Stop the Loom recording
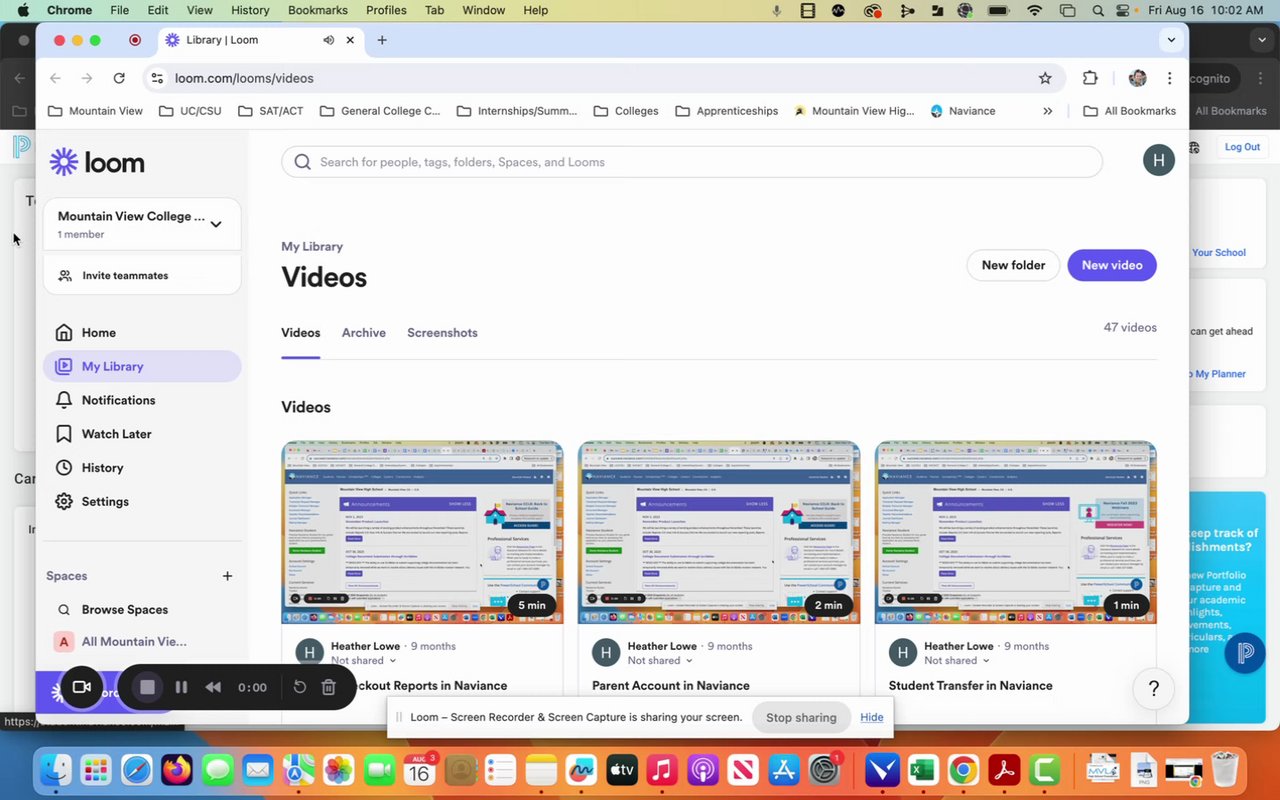 147,687
